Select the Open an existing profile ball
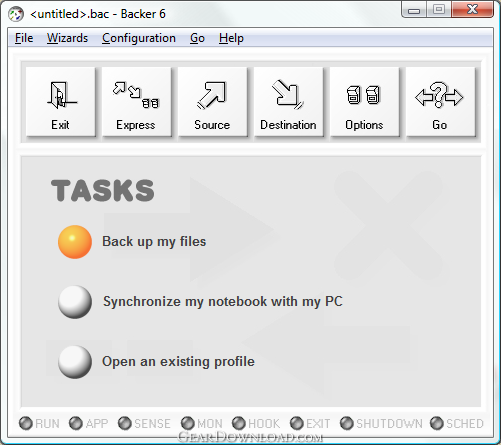This screenshot has height=445, width=501. (75, 362)
